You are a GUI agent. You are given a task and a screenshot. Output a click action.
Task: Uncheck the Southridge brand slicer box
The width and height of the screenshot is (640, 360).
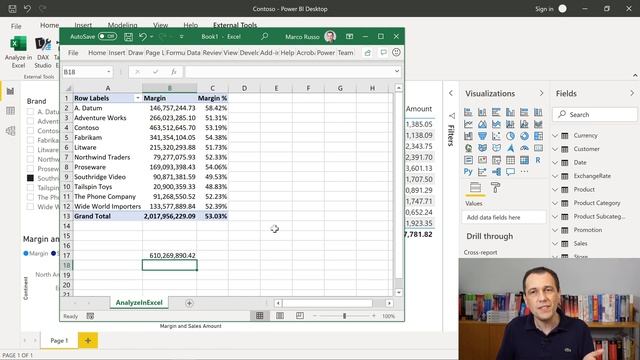coord(30,178)
